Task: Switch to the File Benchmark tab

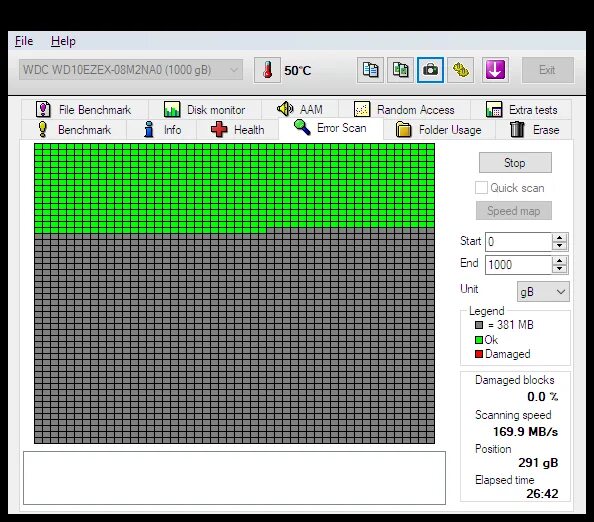Action: (x=85, y=110)
